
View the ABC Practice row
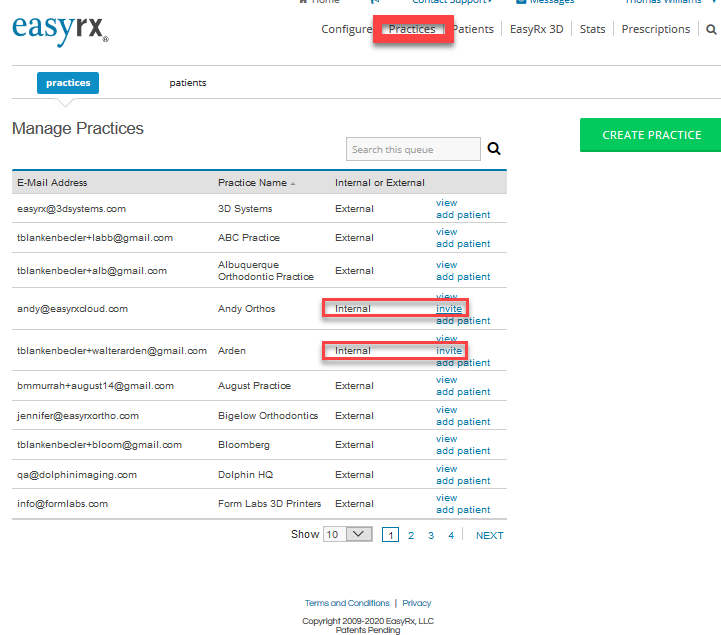coord(446,232)
